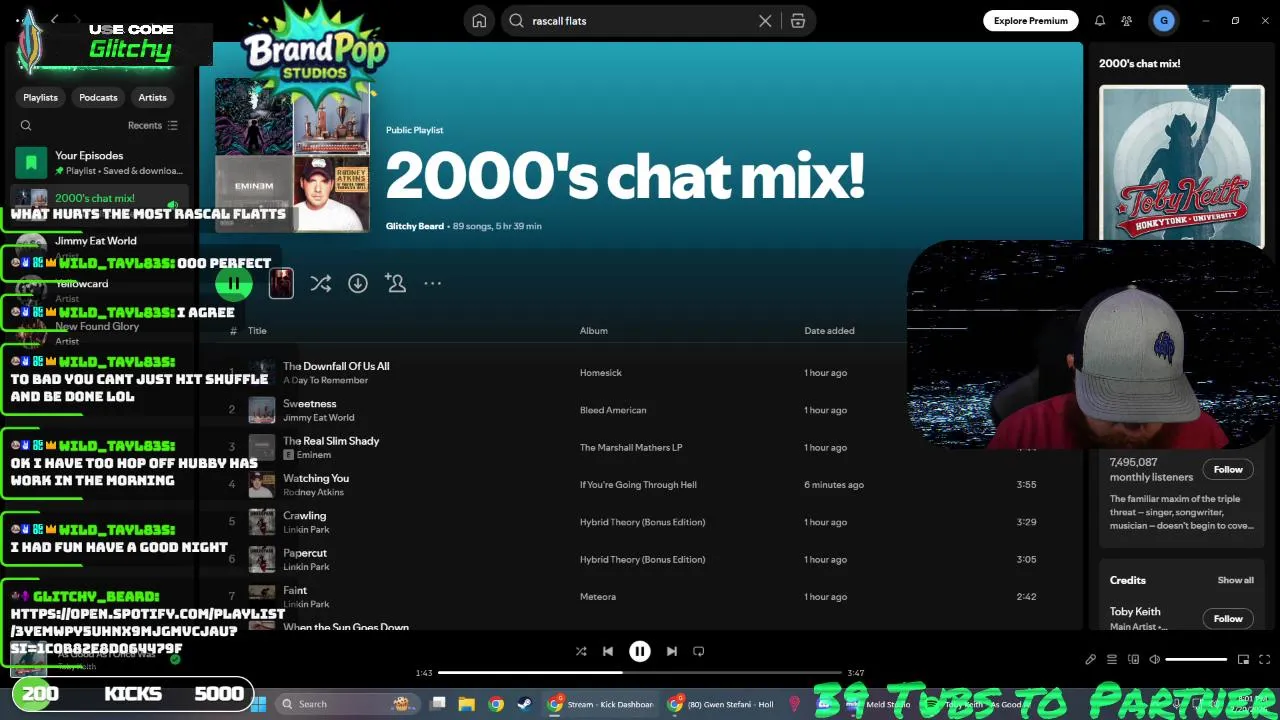Open 'If You're Going Through Hell' album
Screen dimensions: 1280x720
click(638, 485)
